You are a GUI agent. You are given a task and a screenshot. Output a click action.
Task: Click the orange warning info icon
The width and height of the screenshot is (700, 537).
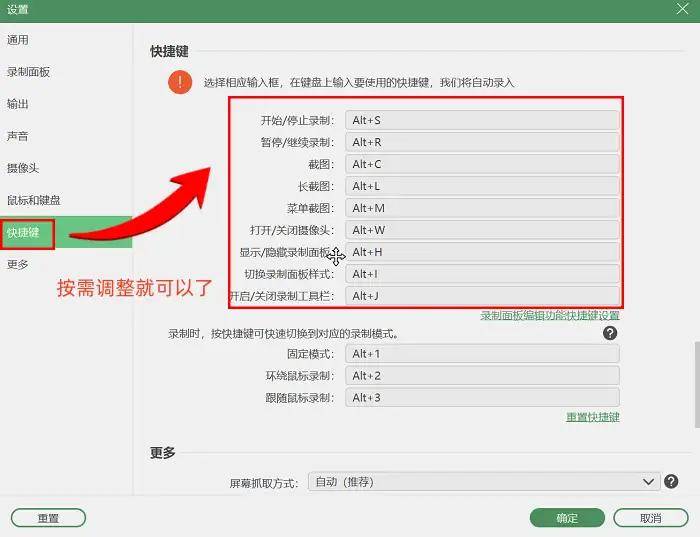179,81
